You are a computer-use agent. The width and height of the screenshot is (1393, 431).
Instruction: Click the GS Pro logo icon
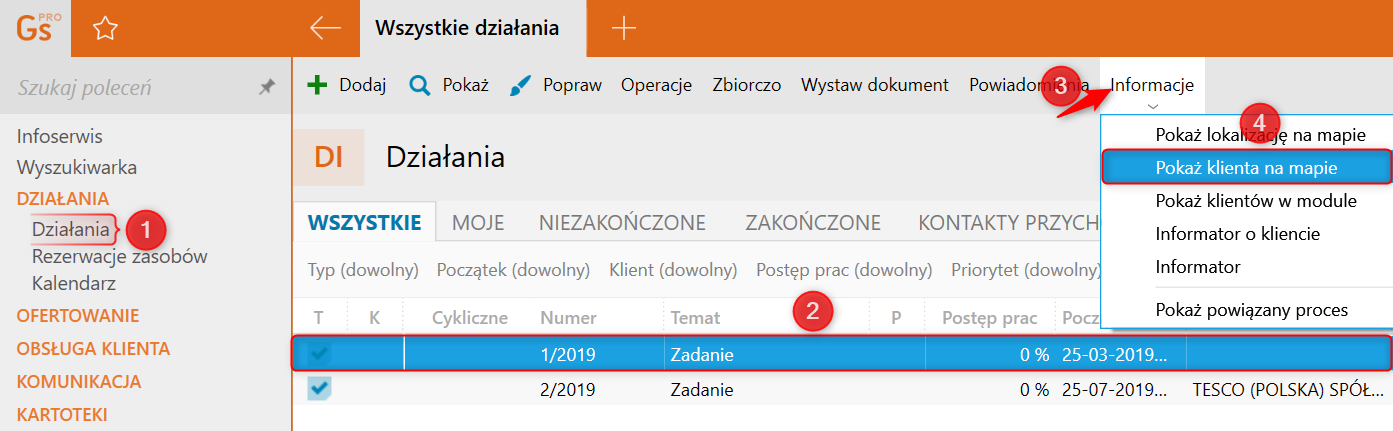coord(36,28)
